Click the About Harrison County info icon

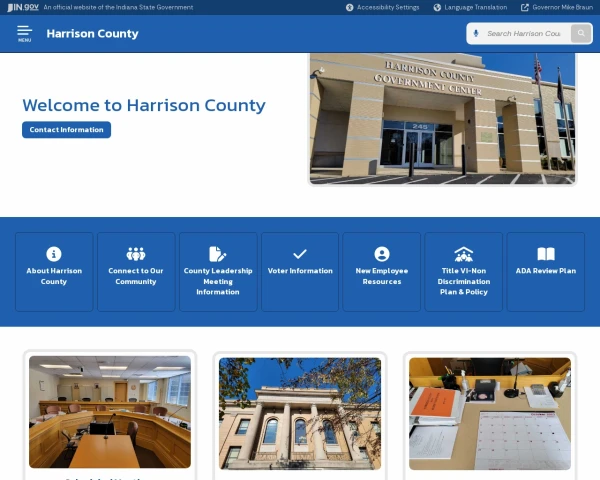(54, 254)
